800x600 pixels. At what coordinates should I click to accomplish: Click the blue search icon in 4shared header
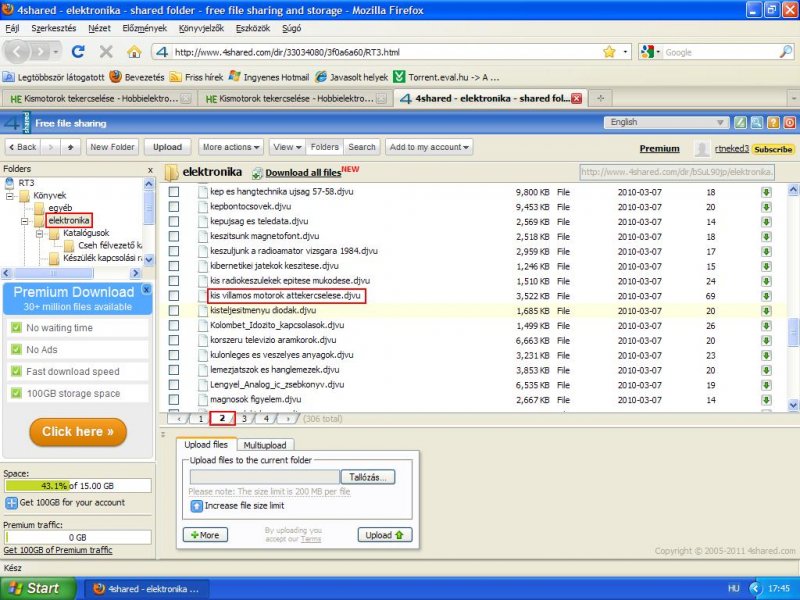pos(757,122)
